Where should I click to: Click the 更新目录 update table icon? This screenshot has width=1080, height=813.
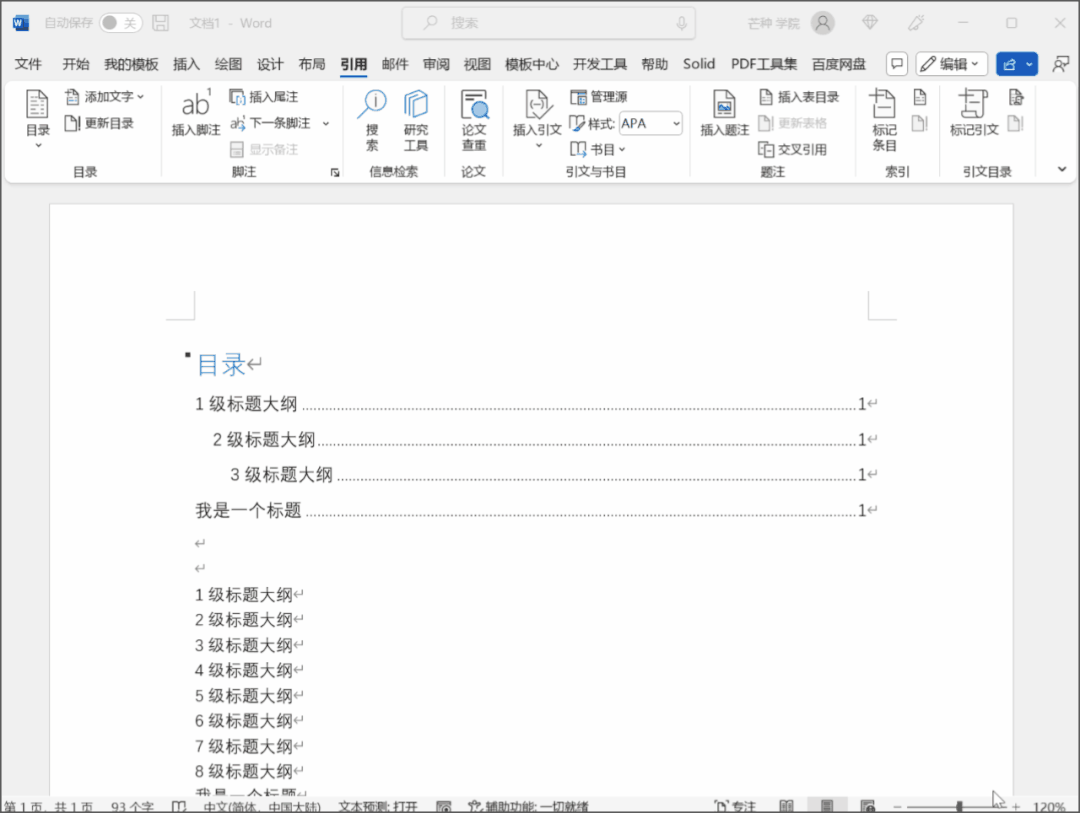point(73,123)
